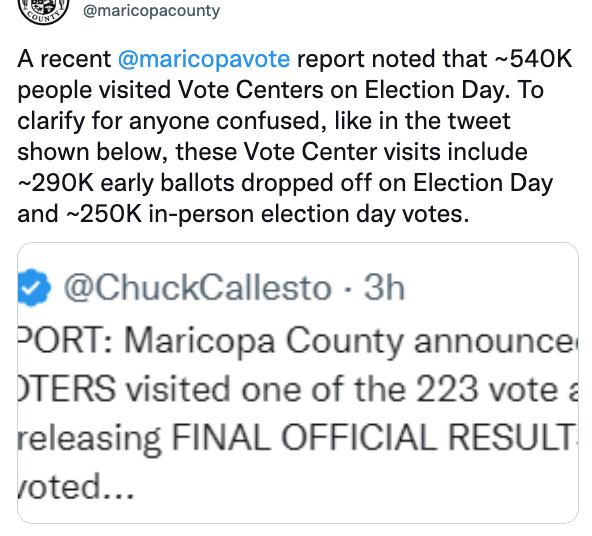Open the Maricopa County seal avatar
The height and width of the screenshot is (536, 592).
[43, 11]
